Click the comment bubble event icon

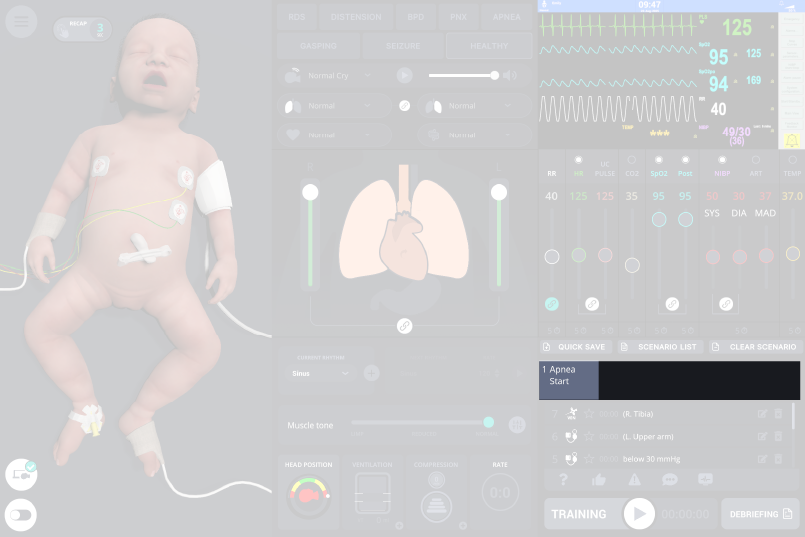[670, 480]
